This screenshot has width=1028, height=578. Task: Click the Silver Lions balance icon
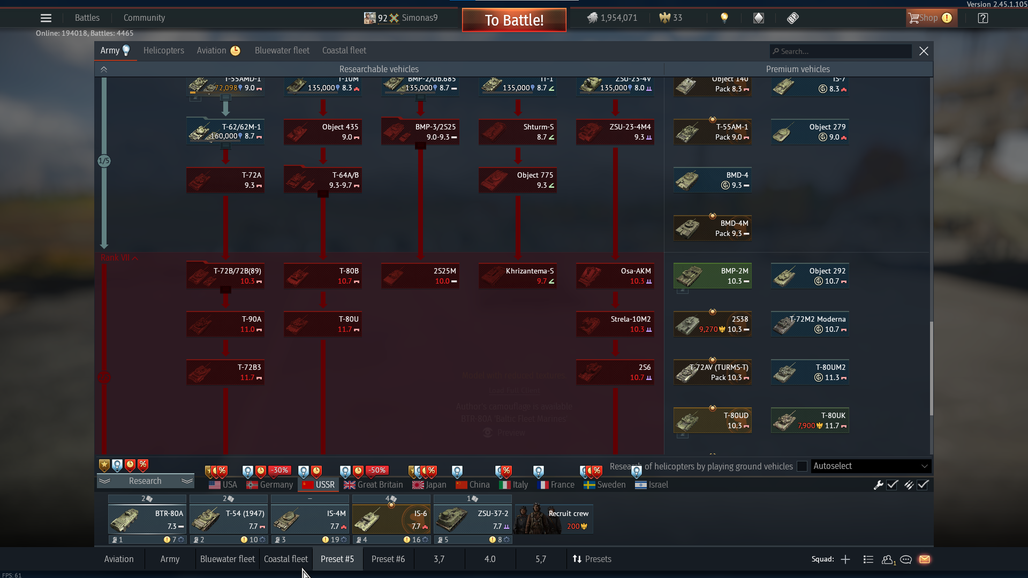[592, 18]
